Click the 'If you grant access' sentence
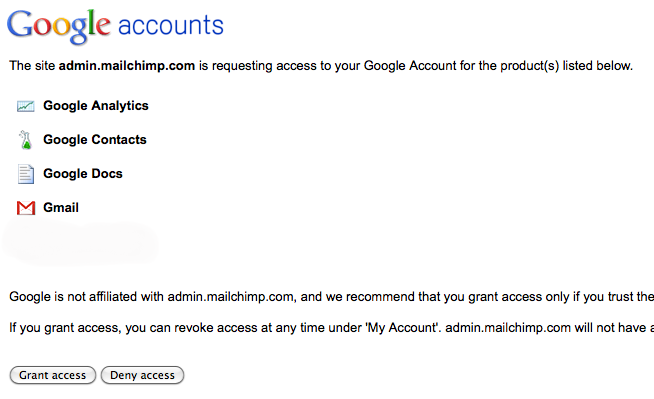This screenshot has height=399, width=654. [331, 328]
